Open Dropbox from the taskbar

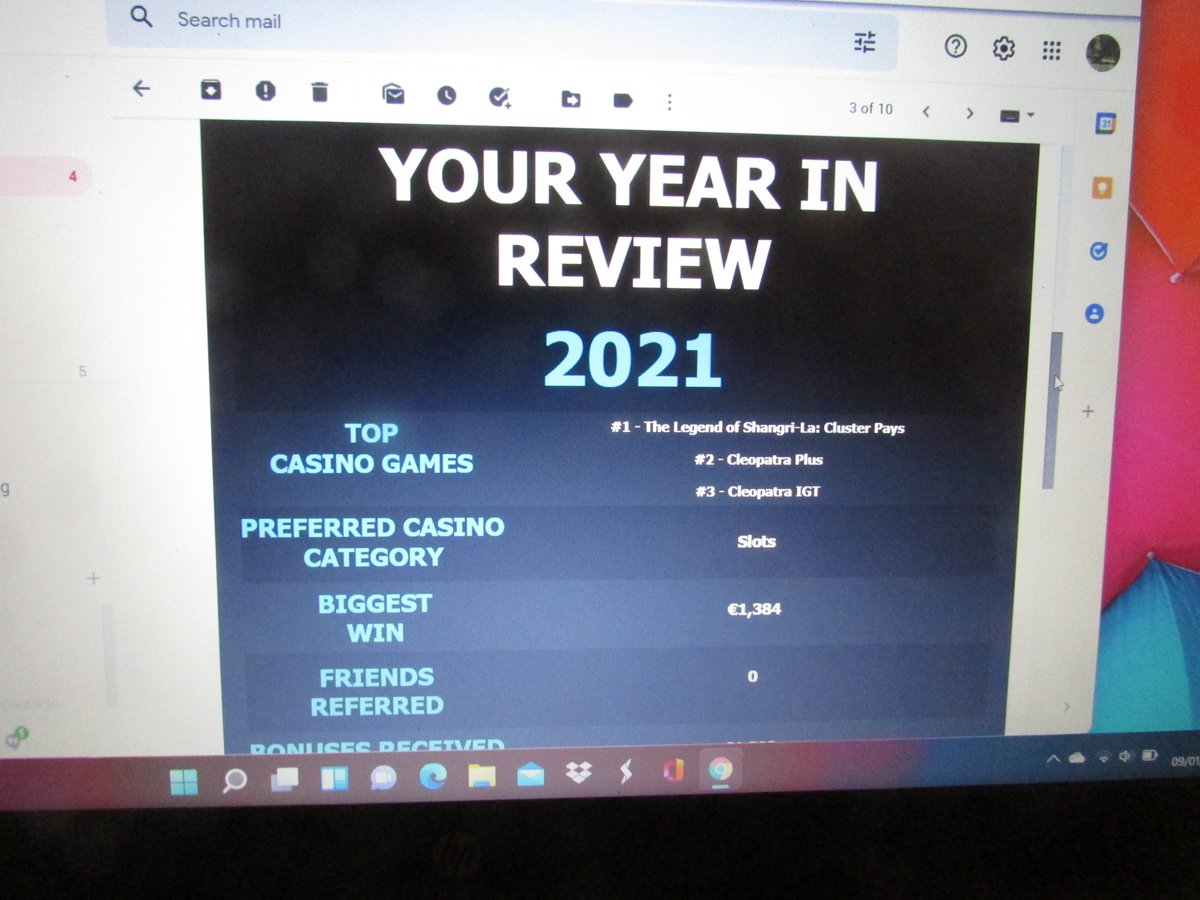point(578,773)
